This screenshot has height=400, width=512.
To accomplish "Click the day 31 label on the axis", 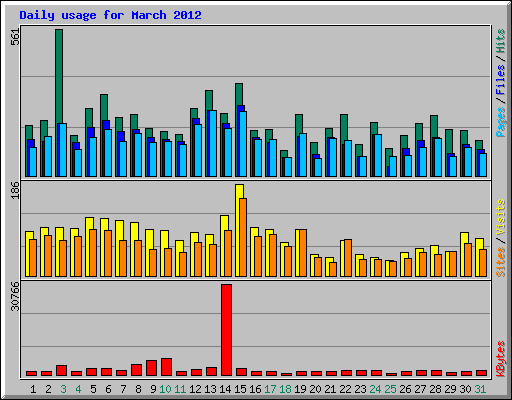I will 480,389.
